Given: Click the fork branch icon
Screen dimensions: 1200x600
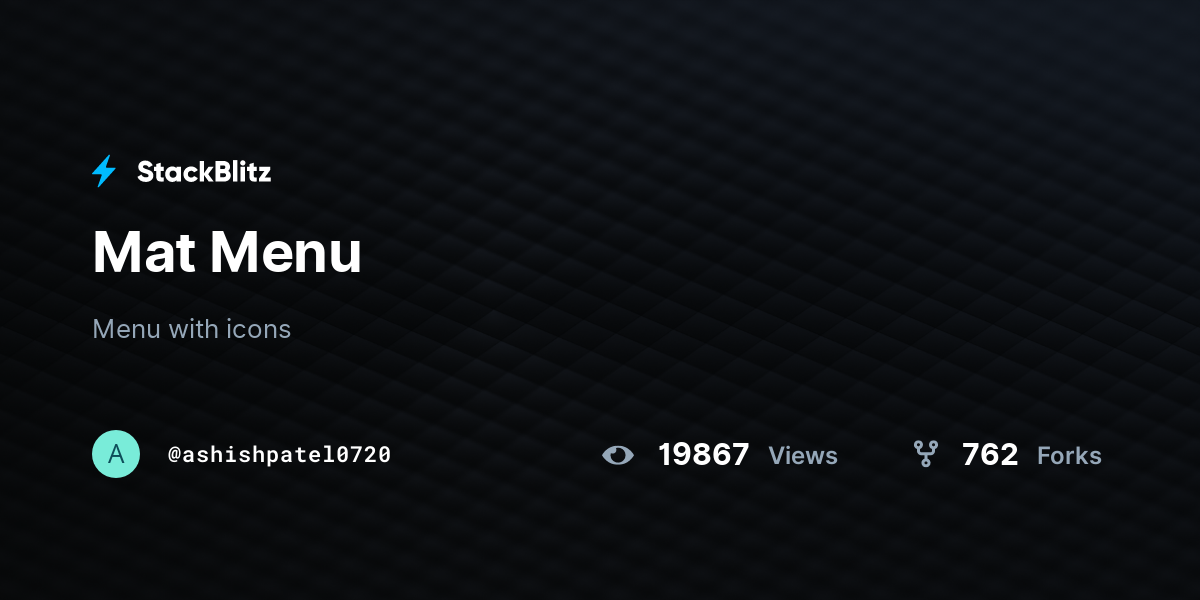Looking at the screenshot, I should coord(926,454).
